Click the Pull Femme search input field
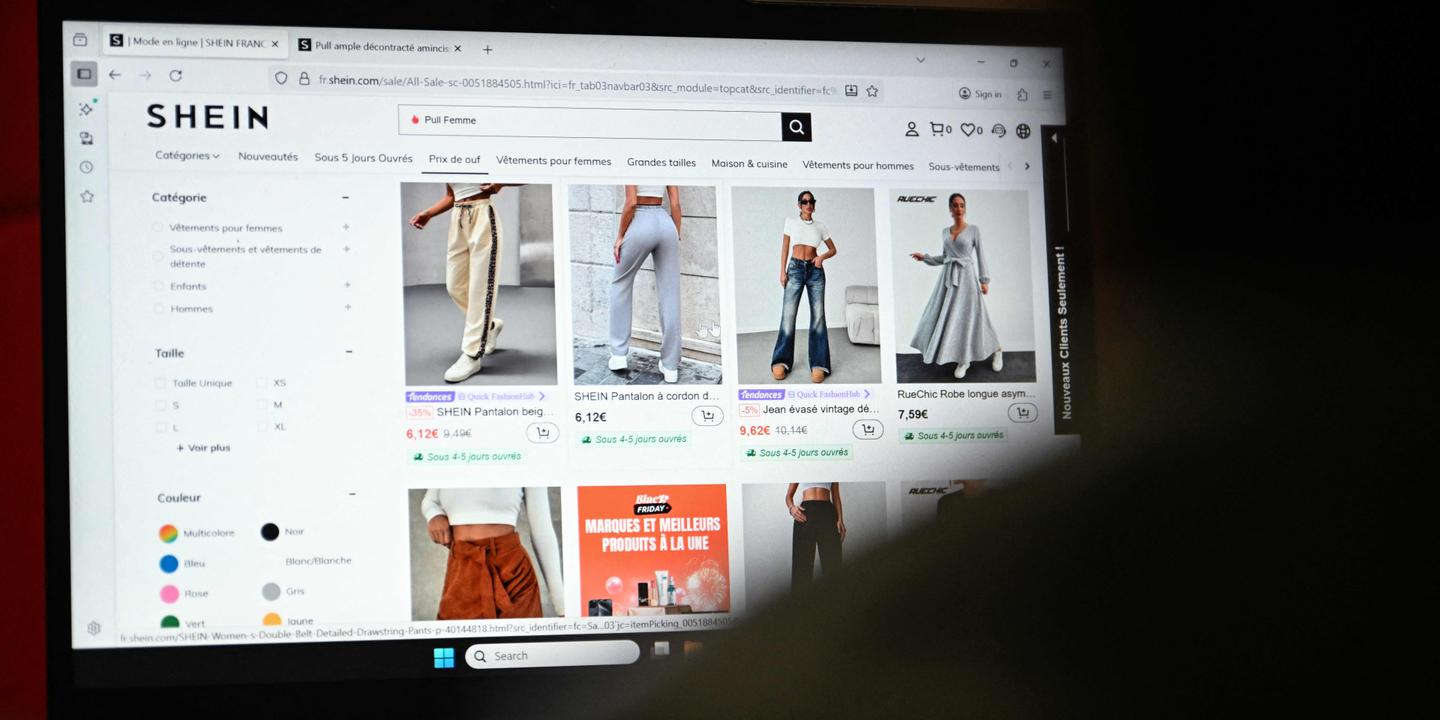Viewport: 1440px width, 720px height. pos(590,122)
